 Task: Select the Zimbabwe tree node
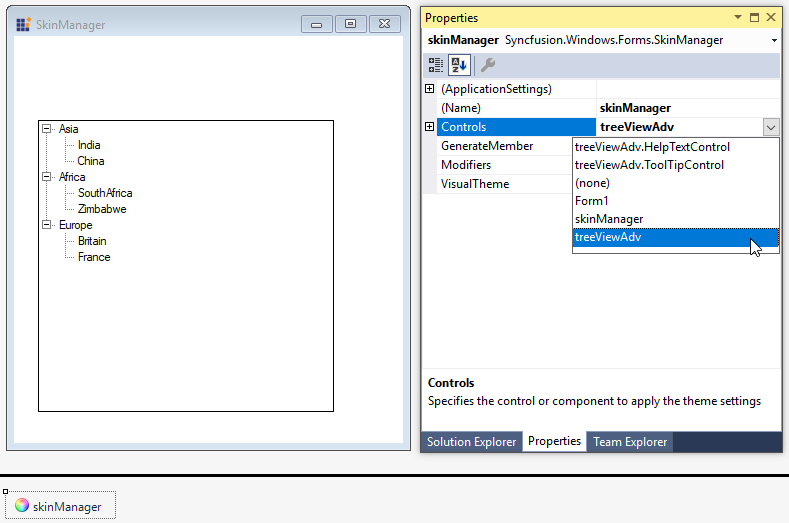pos(102,209)
